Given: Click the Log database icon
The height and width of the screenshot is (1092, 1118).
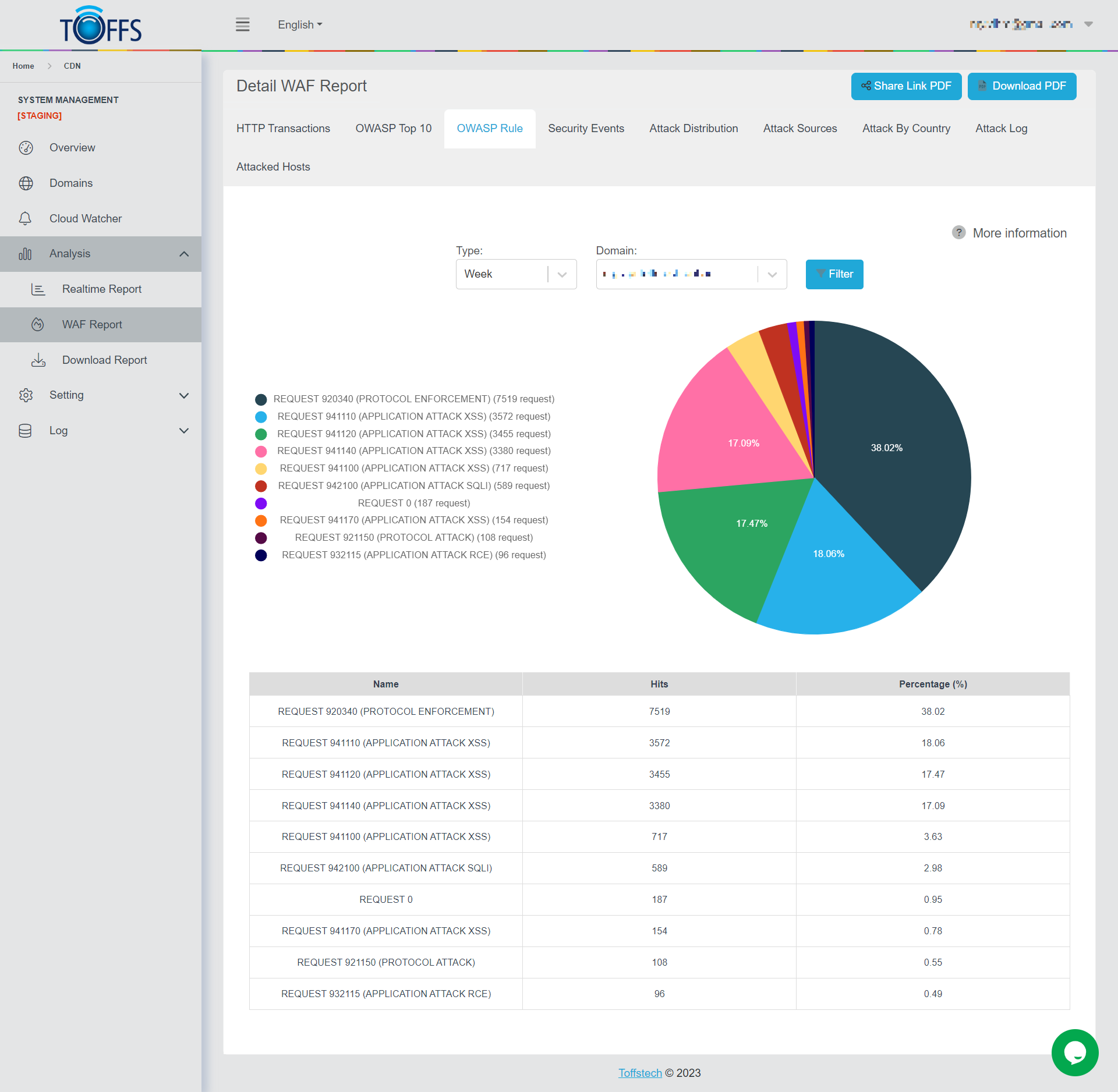Looking at the screenshot, I should click(x=25, y=431).
